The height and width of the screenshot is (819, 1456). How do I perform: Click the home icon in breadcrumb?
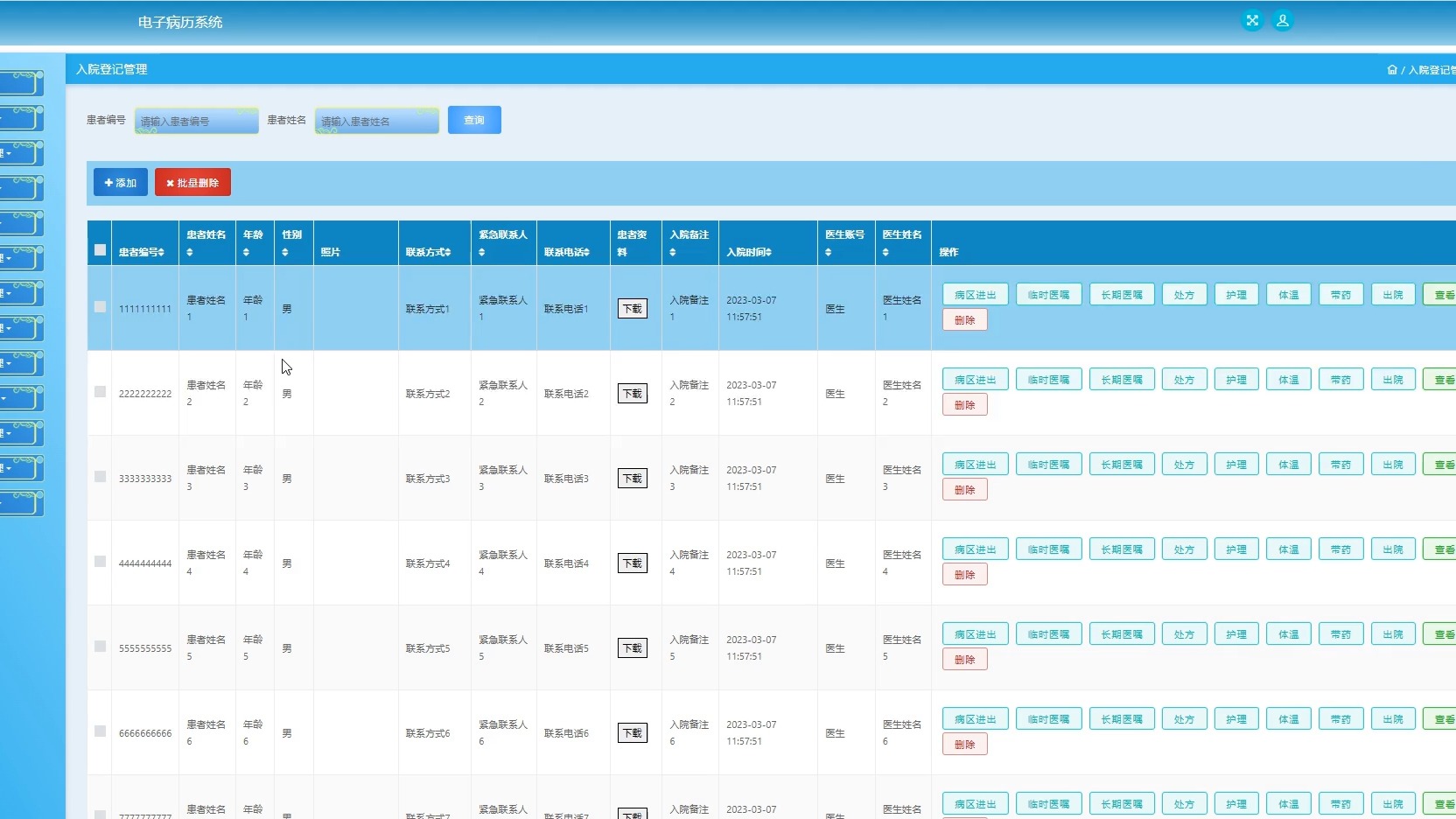point(1391,70)
